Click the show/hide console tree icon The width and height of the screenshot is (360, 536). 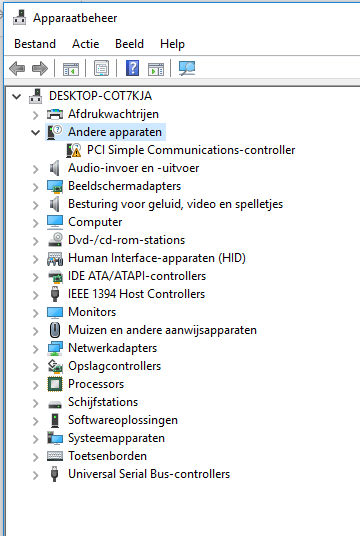pyautogui.click(x=71, y=68)
